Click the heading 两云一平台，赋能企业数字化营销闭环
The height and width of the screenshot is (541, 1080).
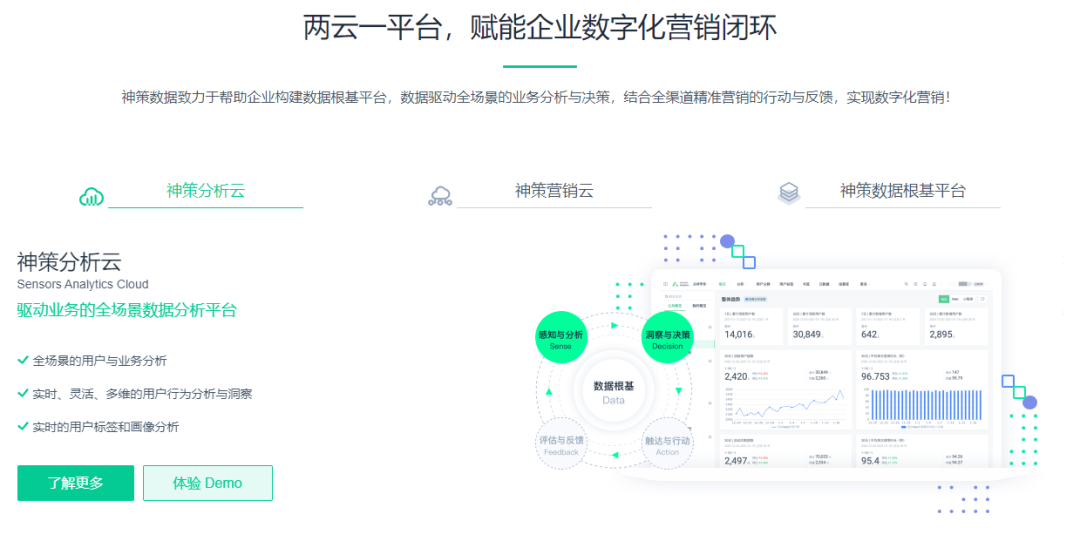tap(540, 28)
